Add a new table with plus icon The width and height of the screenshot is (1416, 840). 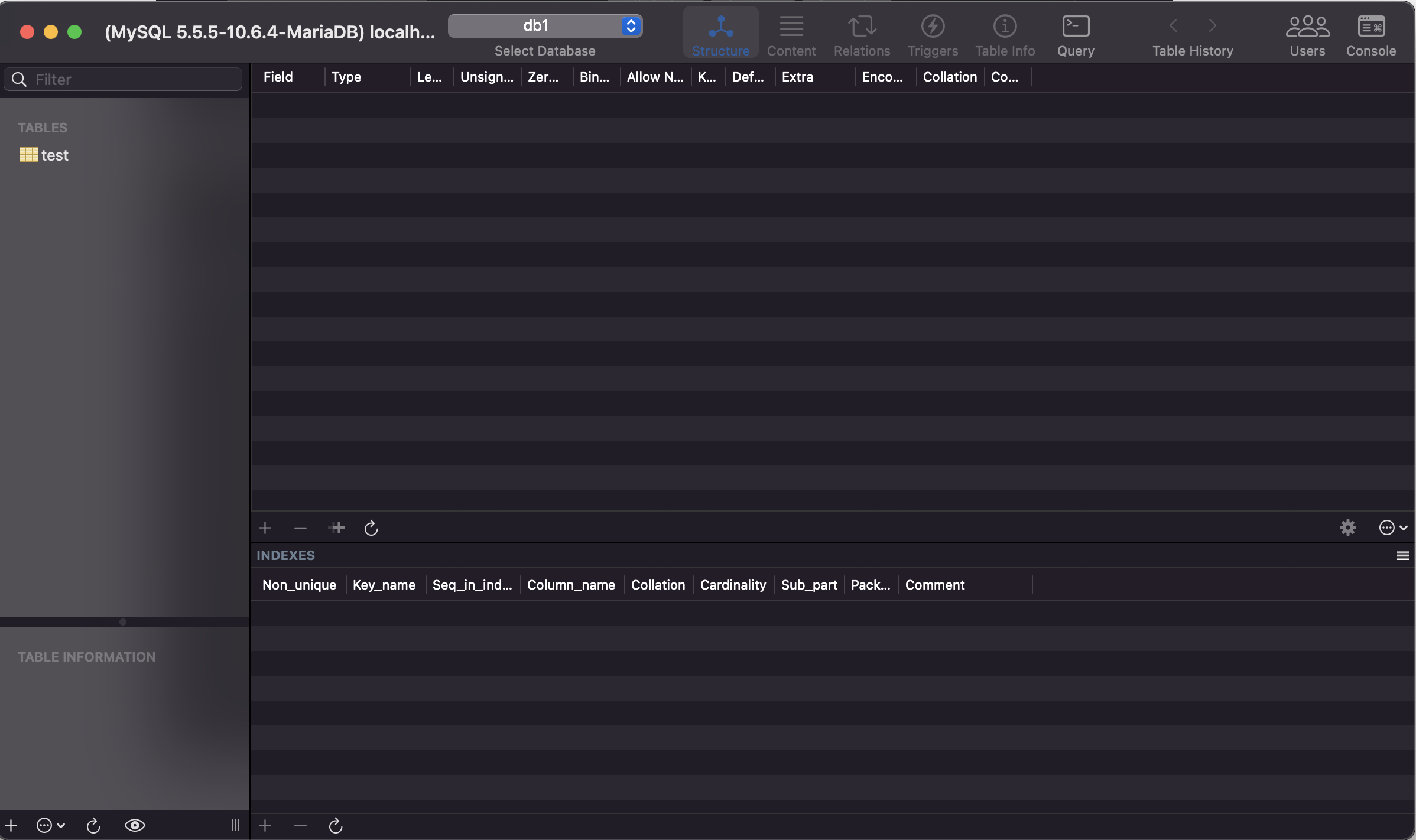tap(11, 825)
